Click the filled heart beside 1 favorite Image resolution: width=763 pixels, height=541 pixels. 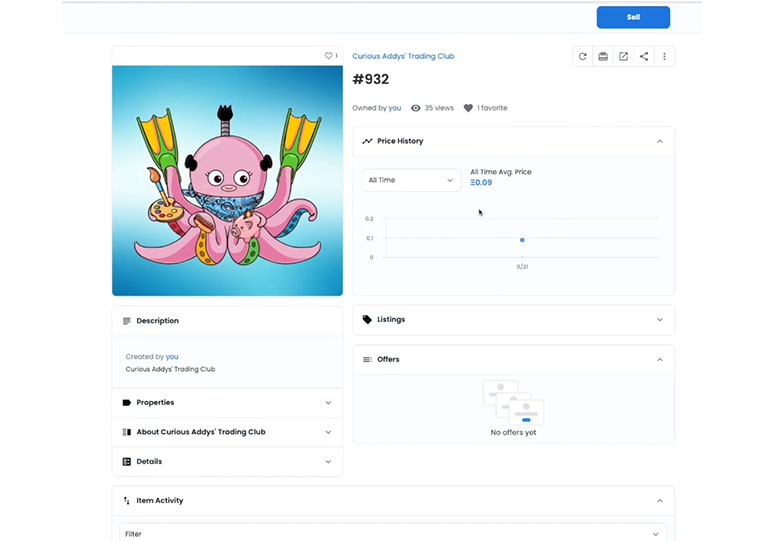coord(468,108)
